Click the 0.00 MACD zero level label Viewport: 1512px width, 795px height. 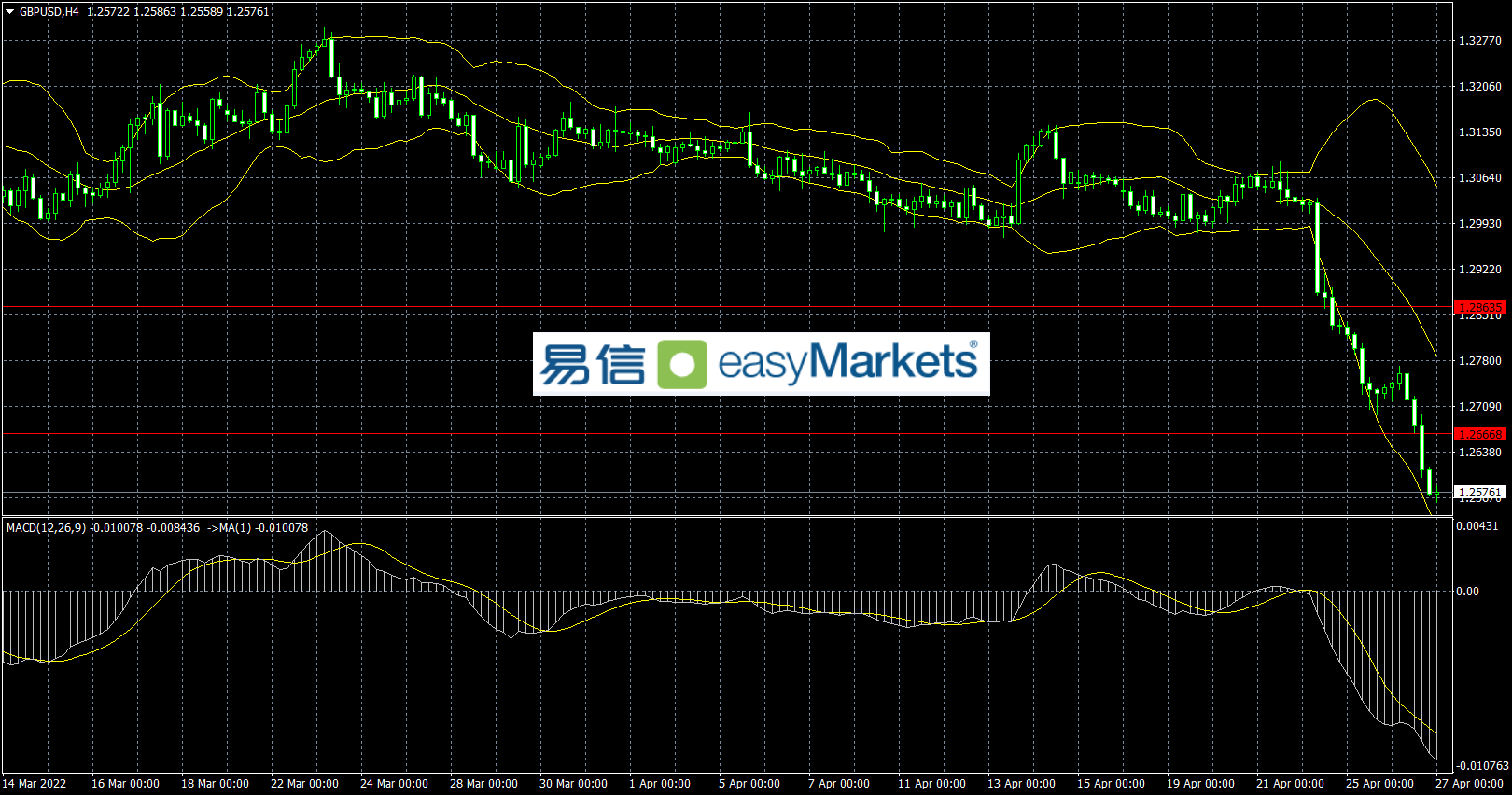1468,592
